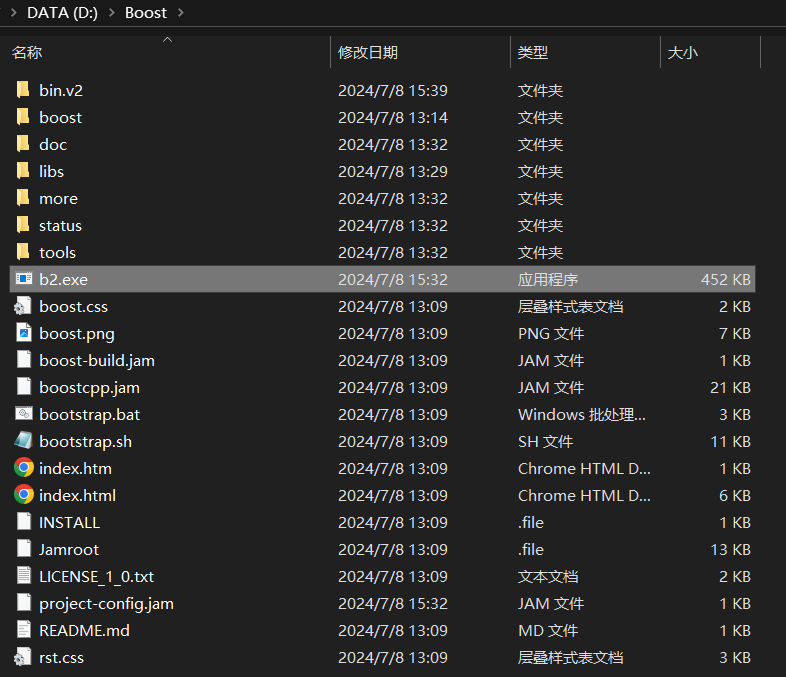
Task: Click the INSTALL file icon
Action: coord(24,522)
